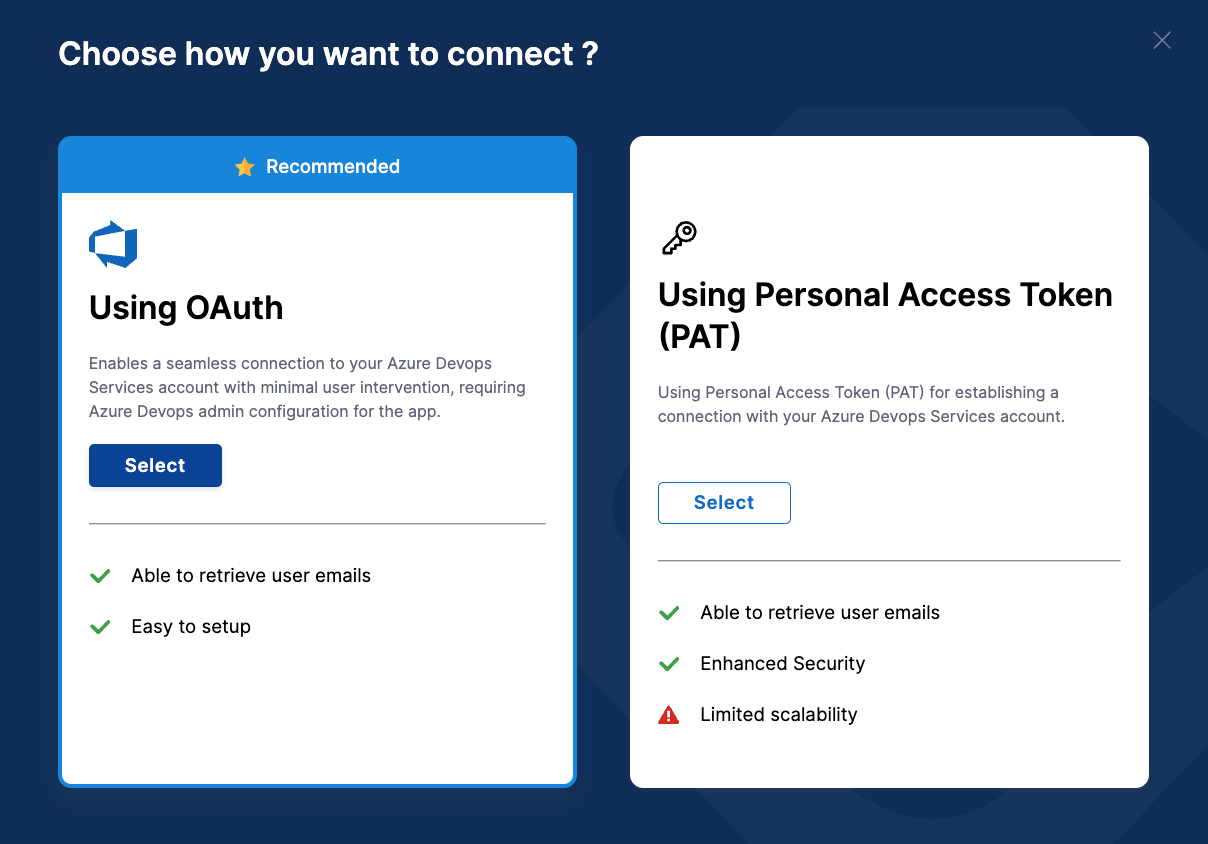This screenshot has height=844, width=1208.
Task: Click the Azure DevOps logo icon
Action: click(x=113, y=243)
